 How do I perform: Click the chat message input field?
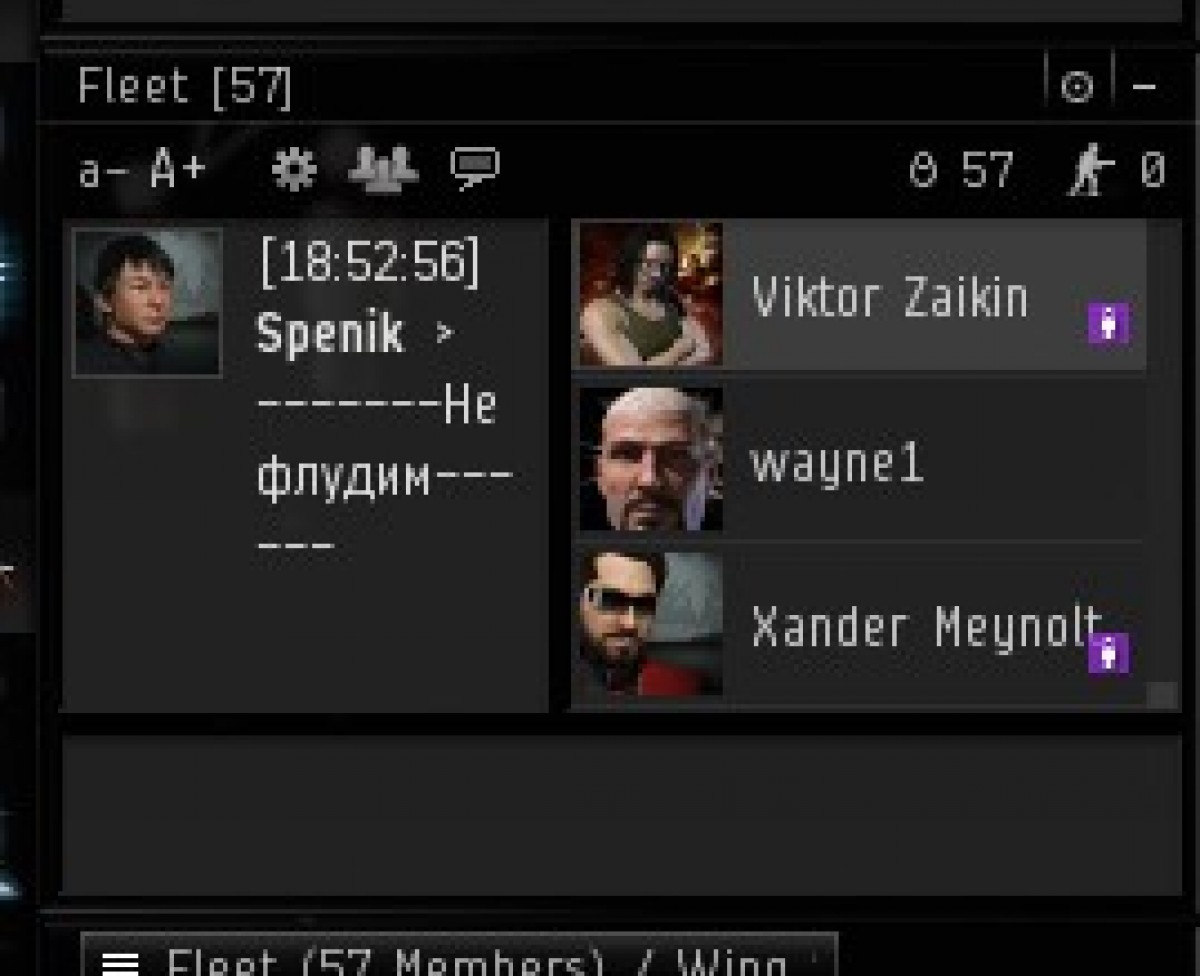pos(621,815)
